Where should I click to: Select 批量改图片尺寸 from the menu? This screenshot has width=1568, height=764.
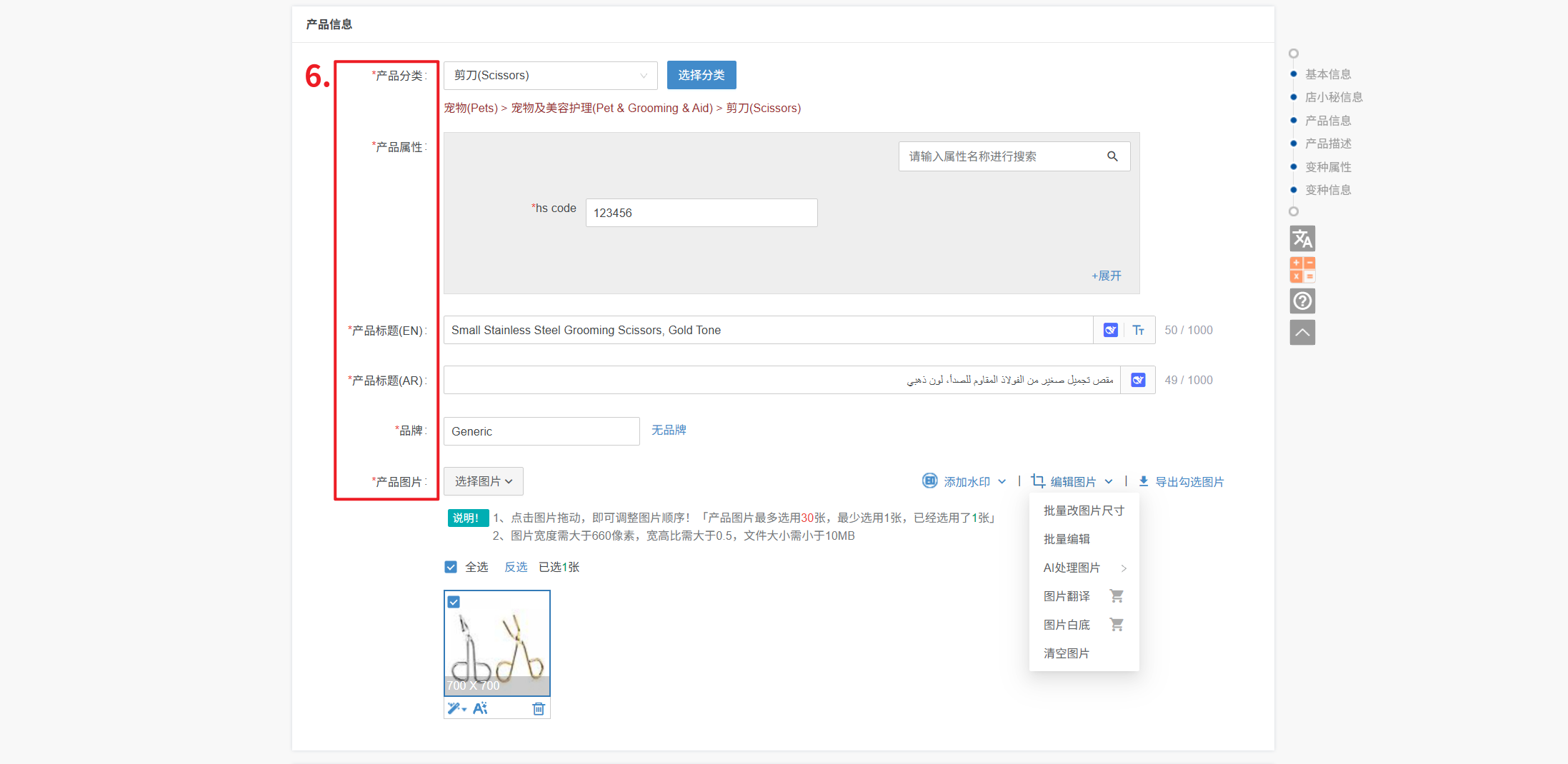(1084, 511)
